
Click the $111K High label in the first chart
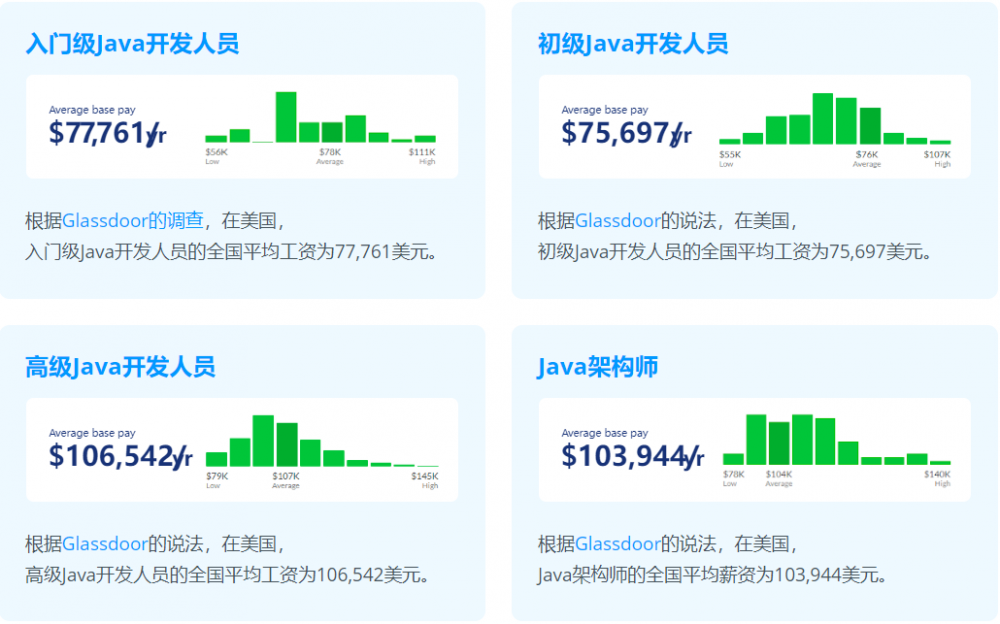[x=422, y=156]
